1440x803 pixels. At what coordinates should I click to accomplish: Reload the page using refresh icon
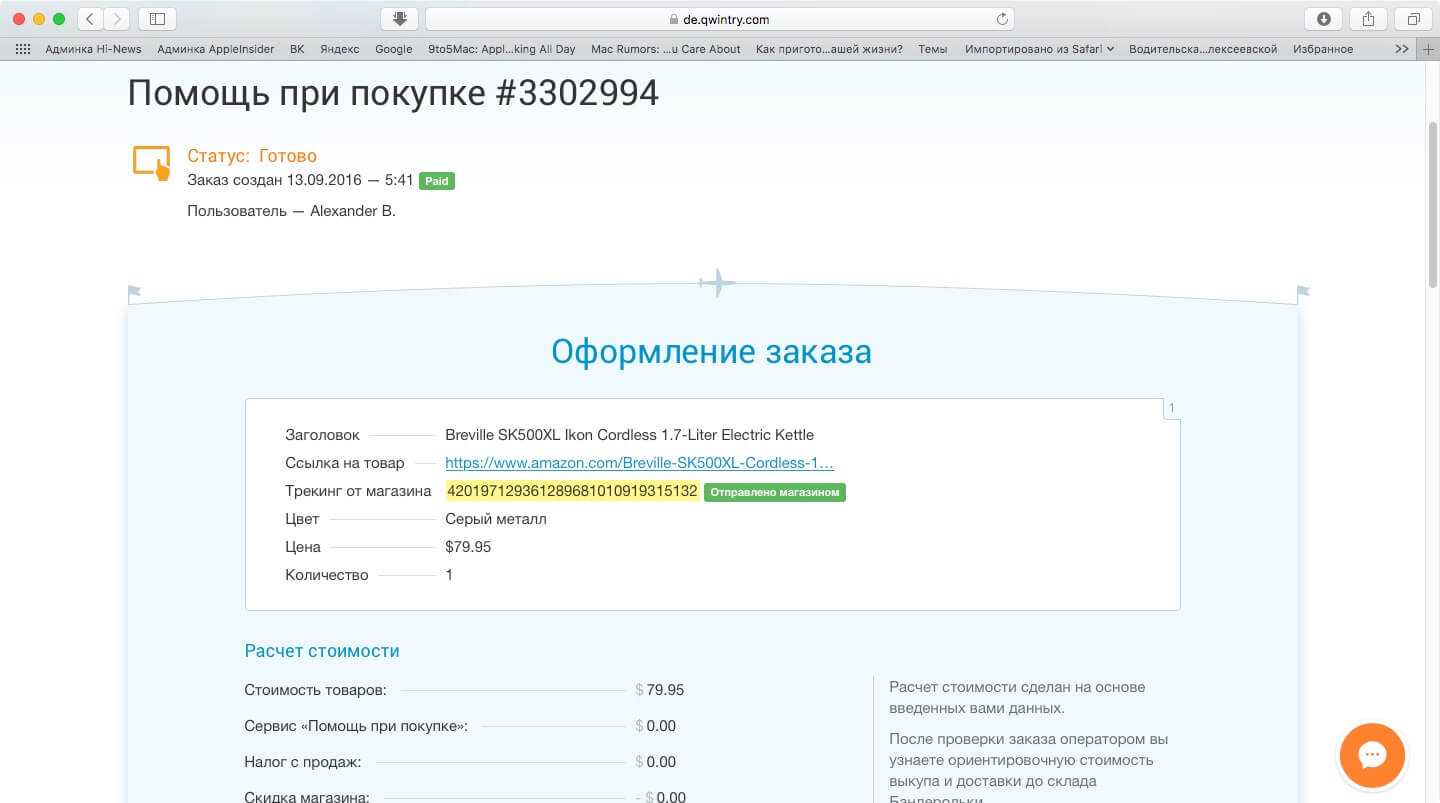1002,19
